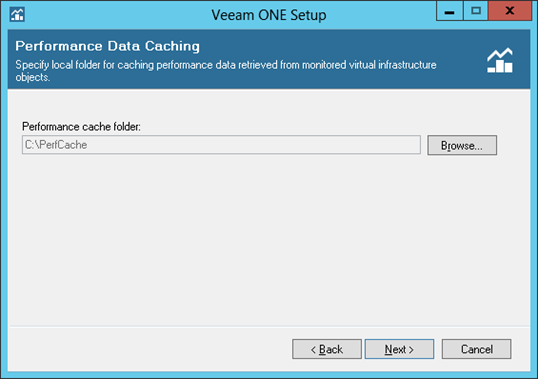Image resolution: width=538 pixels, height=379 pixels.
Task: Click the C:\PerfCache path text
Action: point(56,145)
